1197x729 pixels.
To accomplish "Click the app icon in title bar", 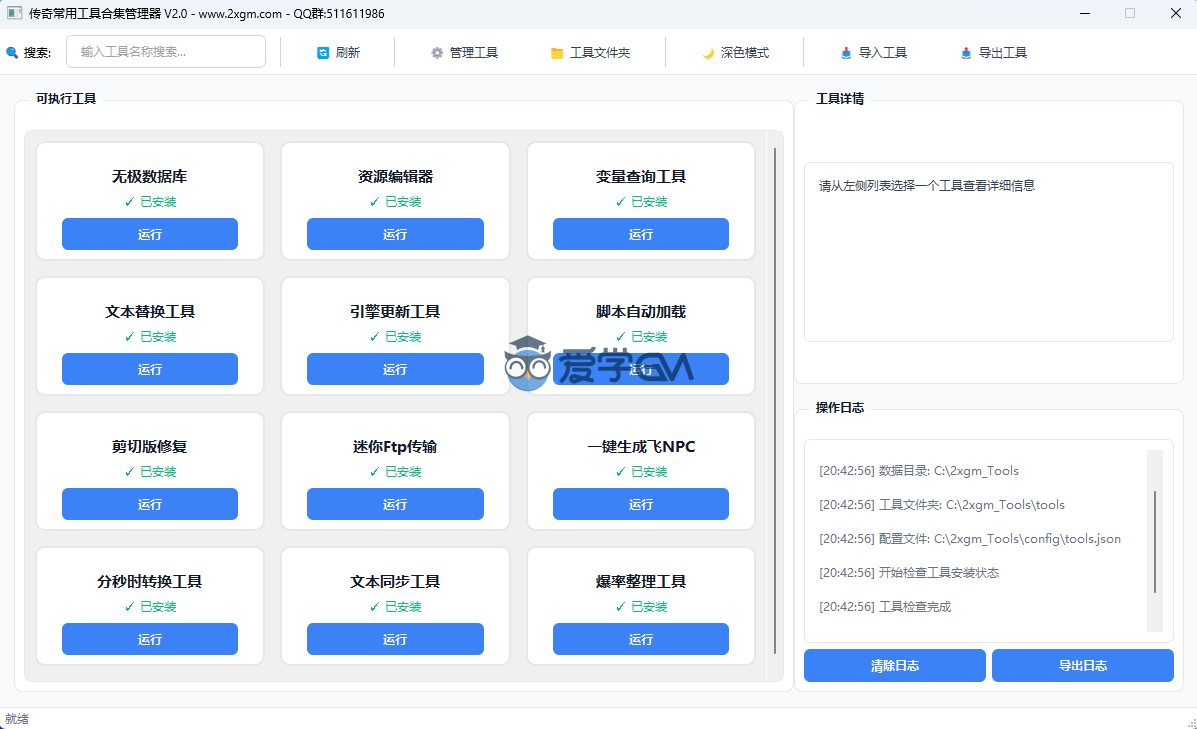I will tap(14, 14).
